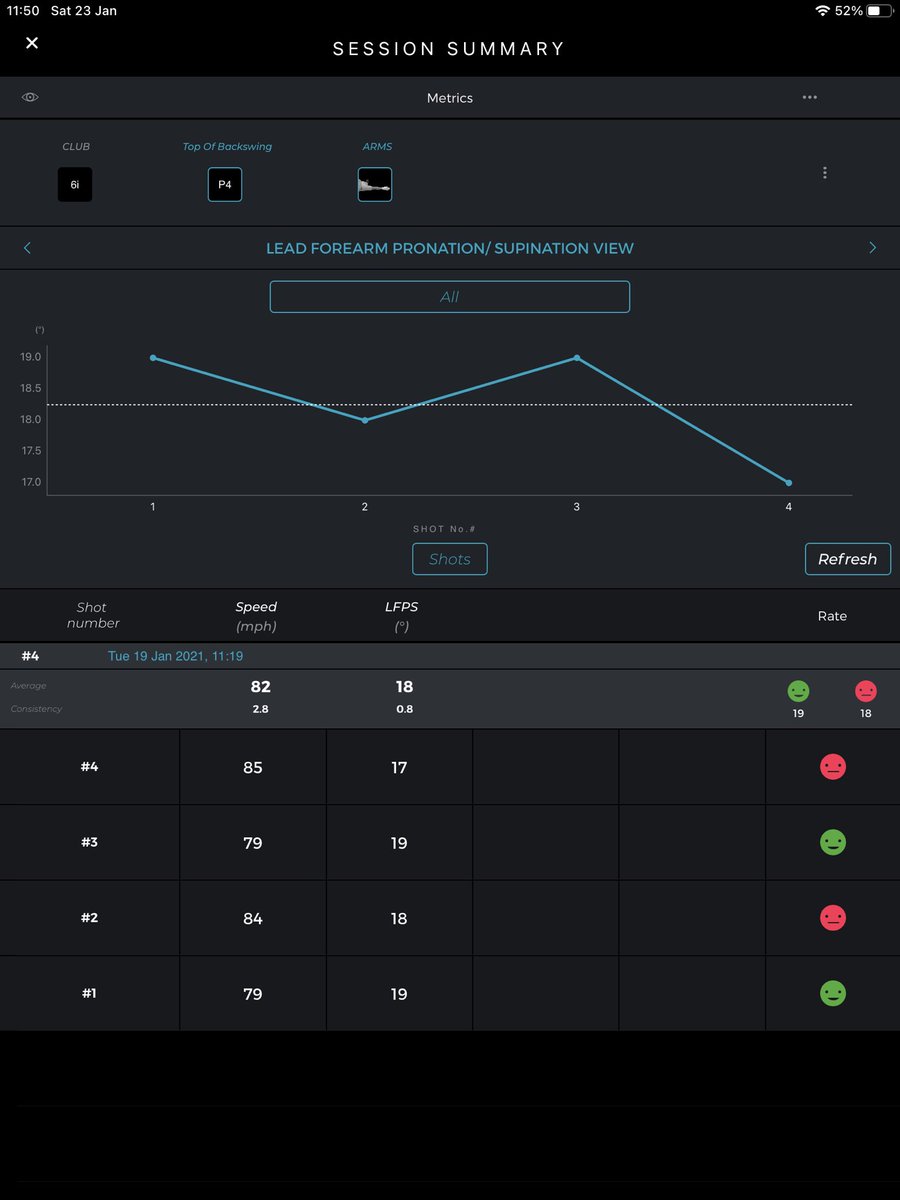Image resolution: width=900 pixels, height=1200 pixels.
Task: Tap the Shots button
Action: pyautogui.click(x=450, y=559)
